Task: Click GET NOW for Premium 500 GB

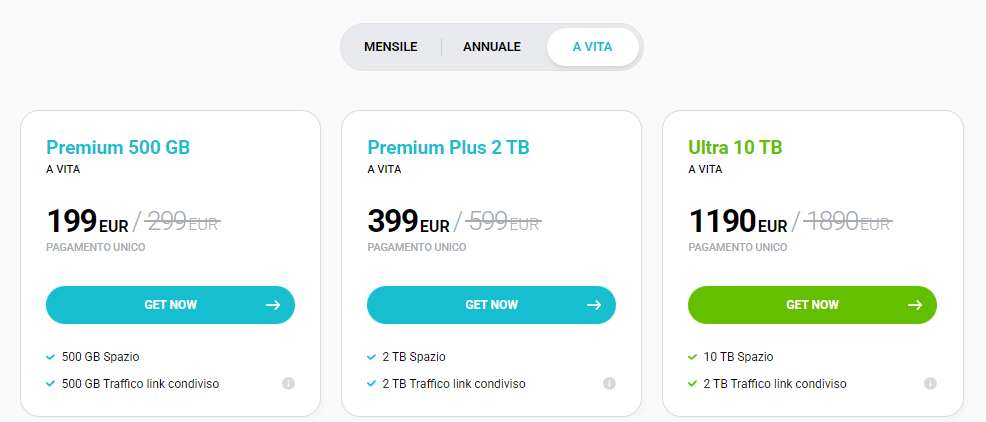Action: tap(170, 305)
